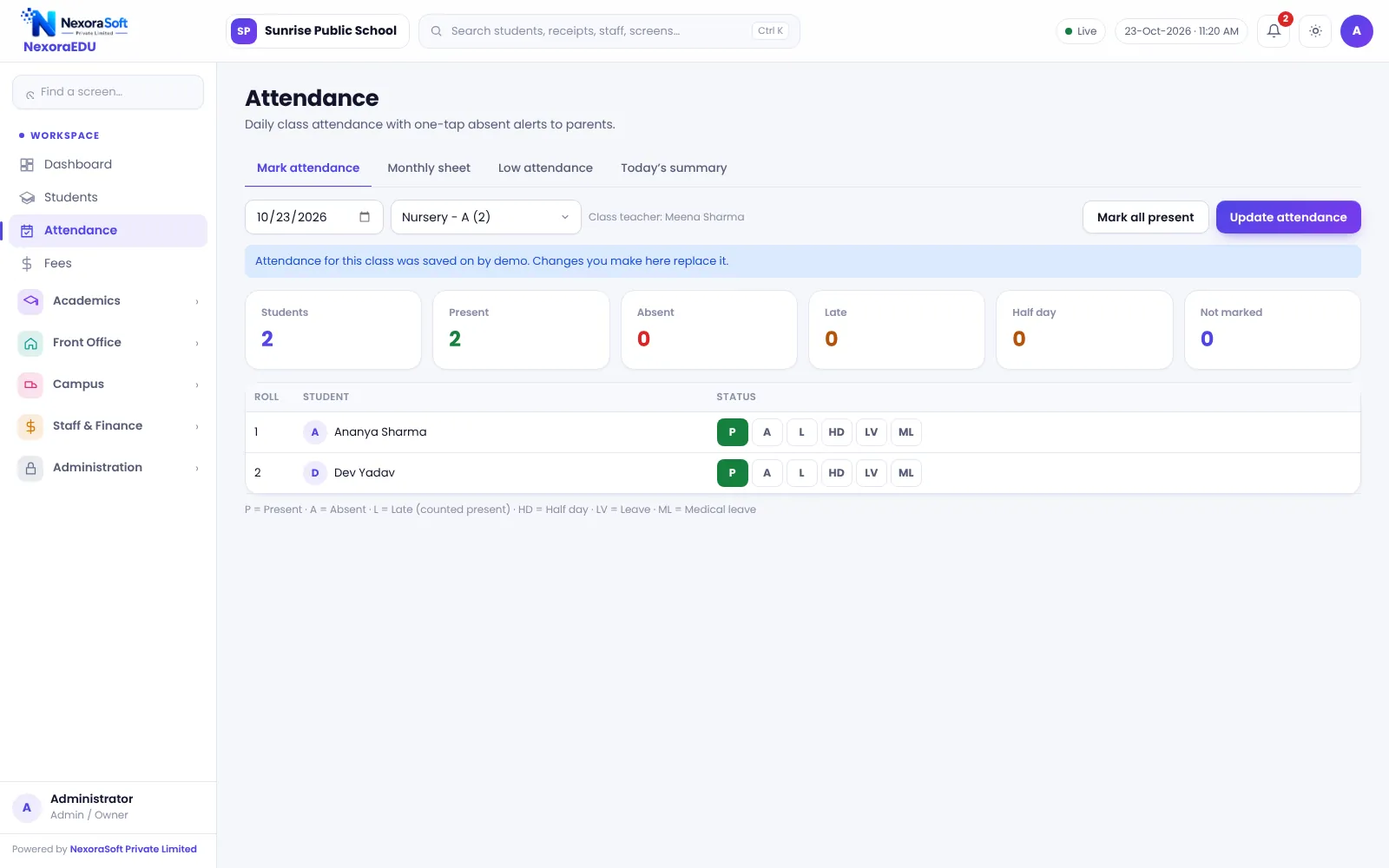Mark Dev Yadav as Present (P)
1389x868 pixels.
[x=732, y=473]
